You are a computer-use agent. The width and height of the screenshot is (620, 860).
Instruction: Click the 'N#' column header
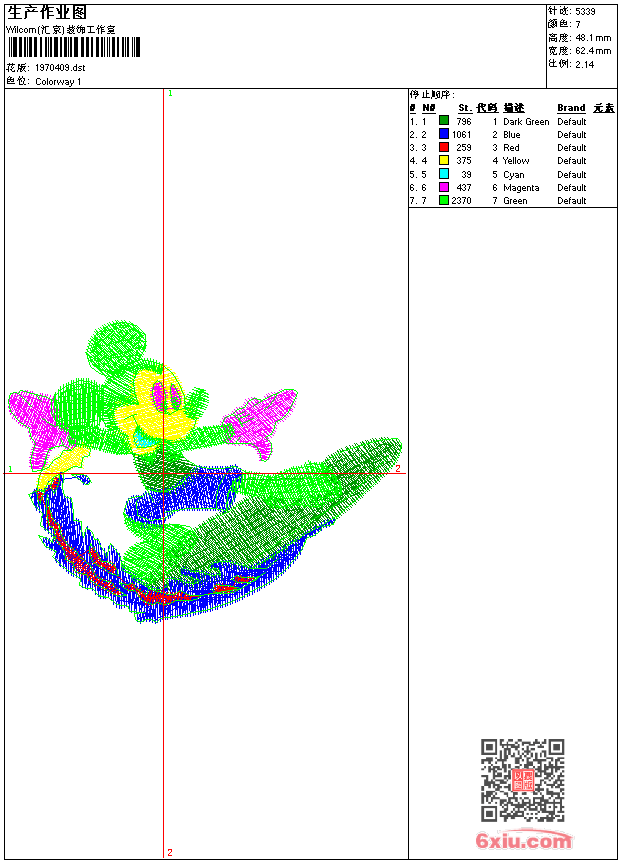[429, 108]
